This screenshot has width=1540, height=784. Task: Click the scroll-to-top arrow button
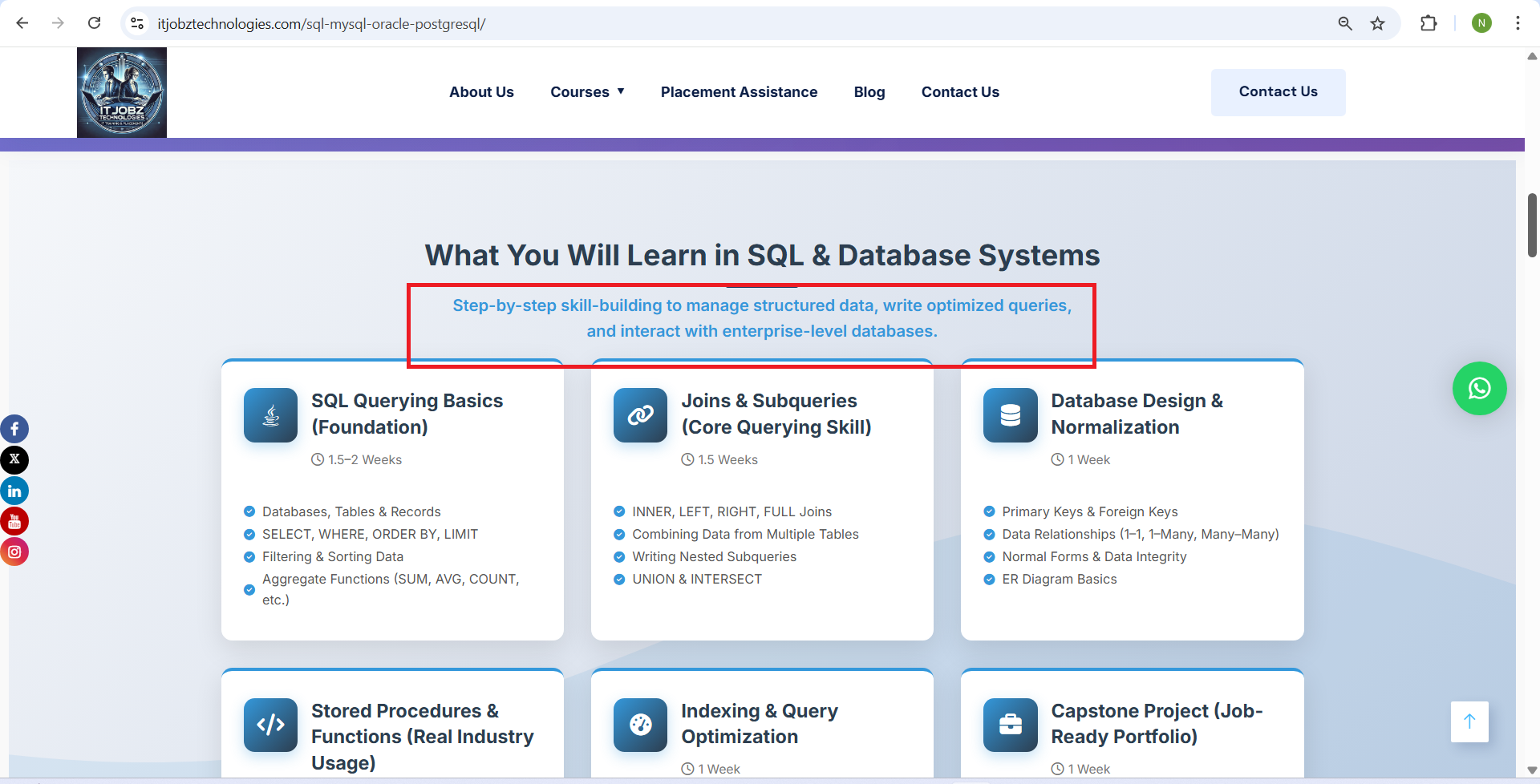pyautogui.click(x=1469, y=721)
